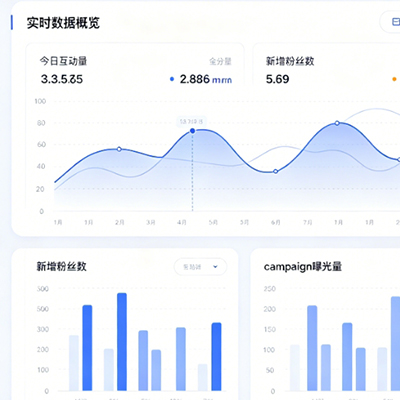Select the 新增粉丝数 summary card title
Viewport: 400px width, 400px height.
(290, 61)
